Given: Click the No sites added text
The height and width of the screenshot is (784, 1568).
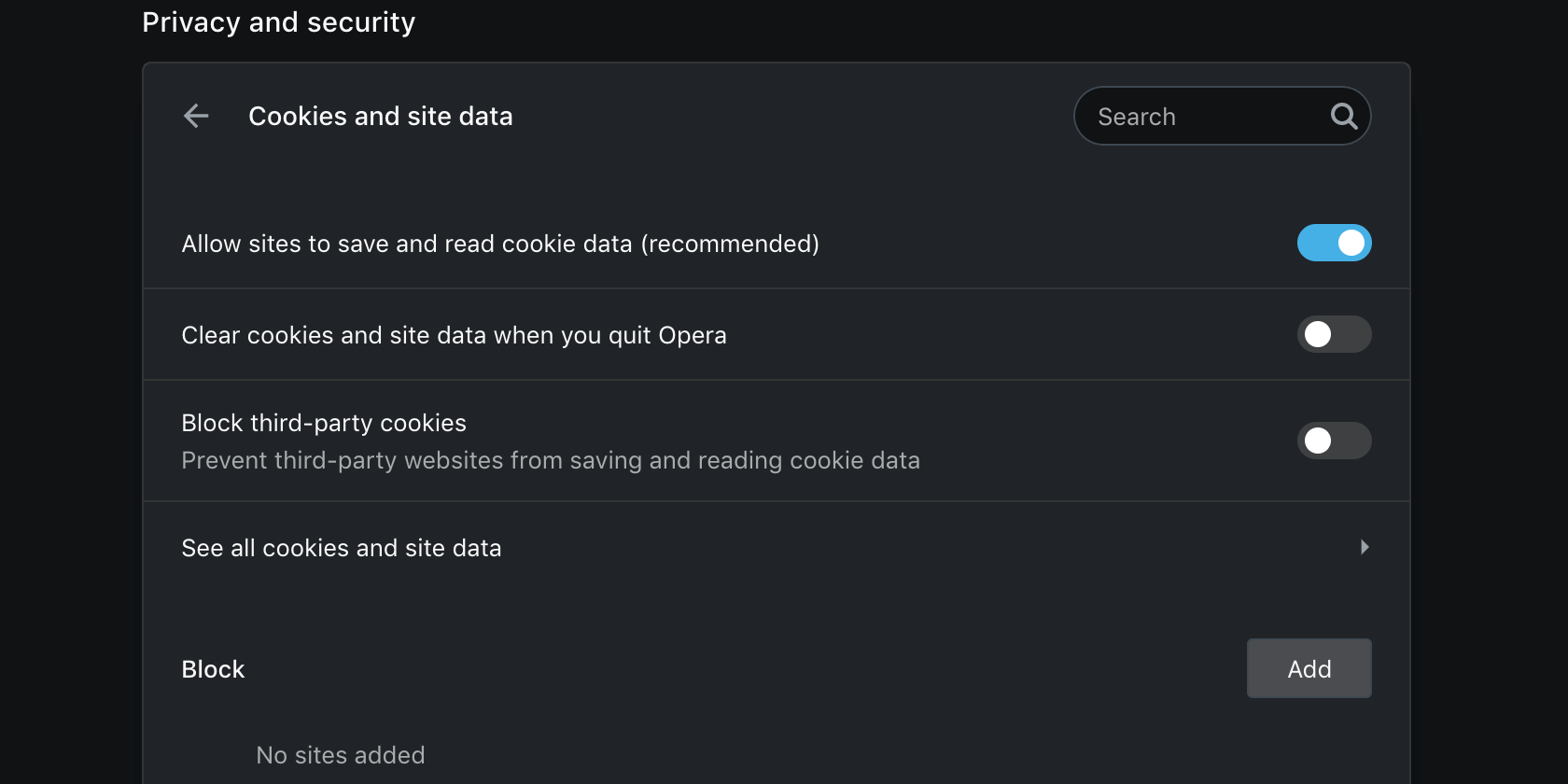Looking at the screenshot, I should [340, 755].
